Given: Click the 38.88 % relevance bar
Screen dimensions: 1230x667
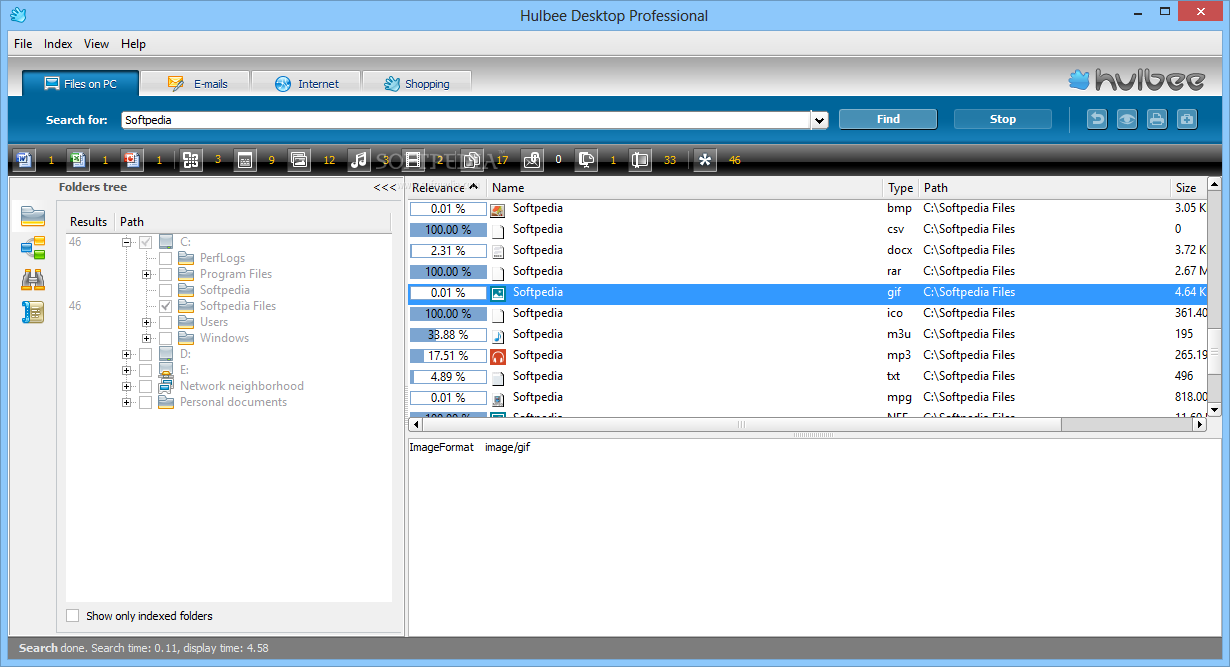Looking at the screenshot, I should click(448, 335).
